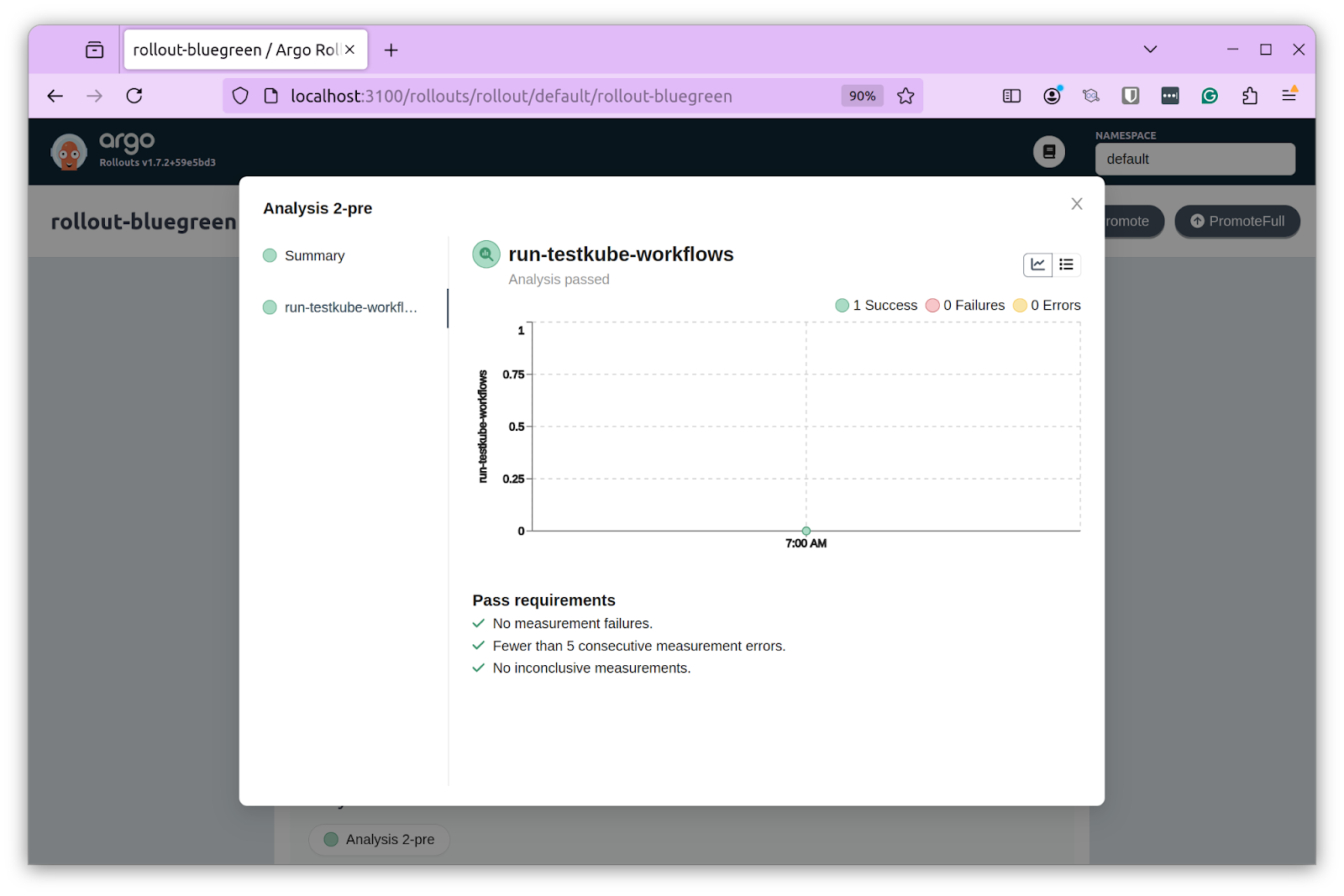
Task: Open a new browser tab
Action: click(x=391, y=50)
